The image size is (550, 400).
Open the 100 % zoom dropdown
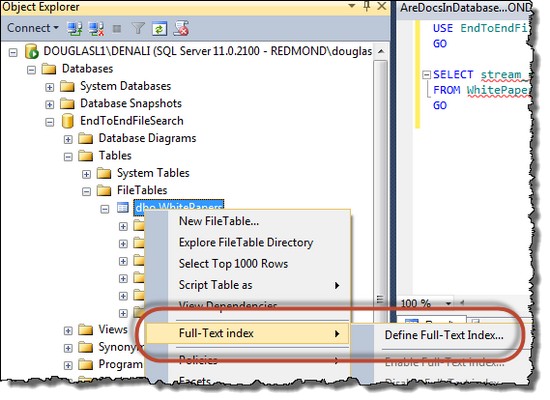click(448, 303)
